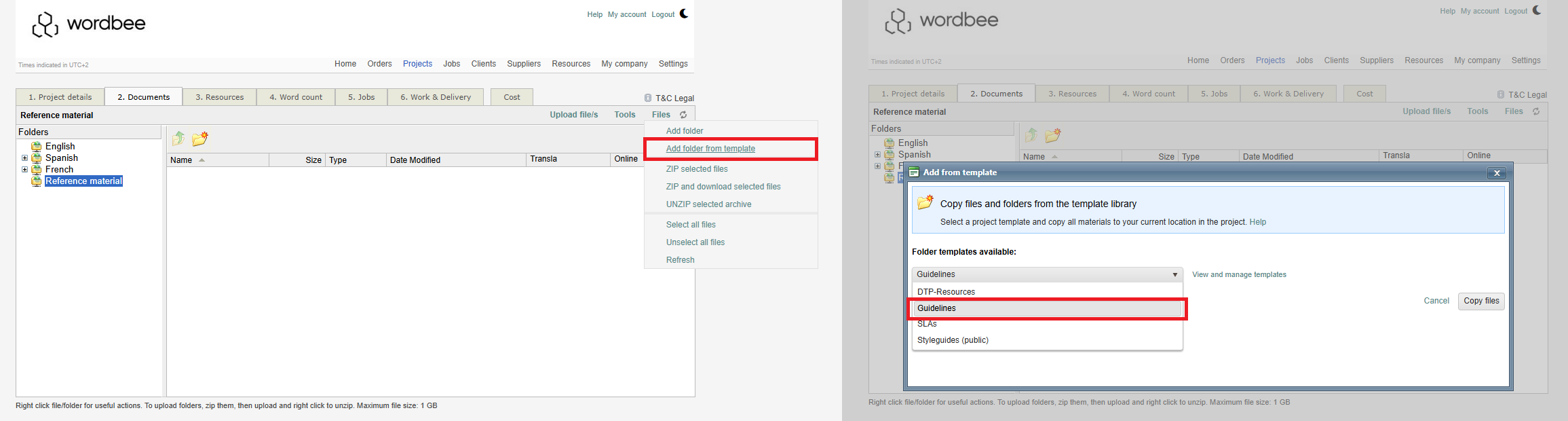This screenshot has height=421, width=1568.
Task: Expand the Spanish folder in left tree
Action: pos(24,158)
